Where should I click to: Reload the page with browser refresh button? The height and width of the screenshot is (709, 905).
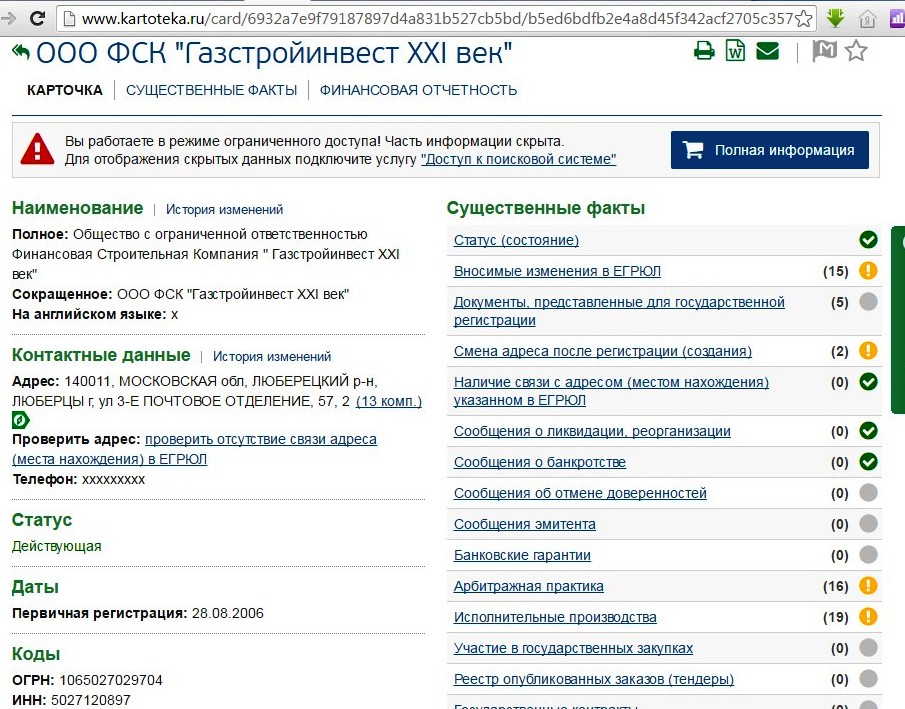(x=38, y=18)
